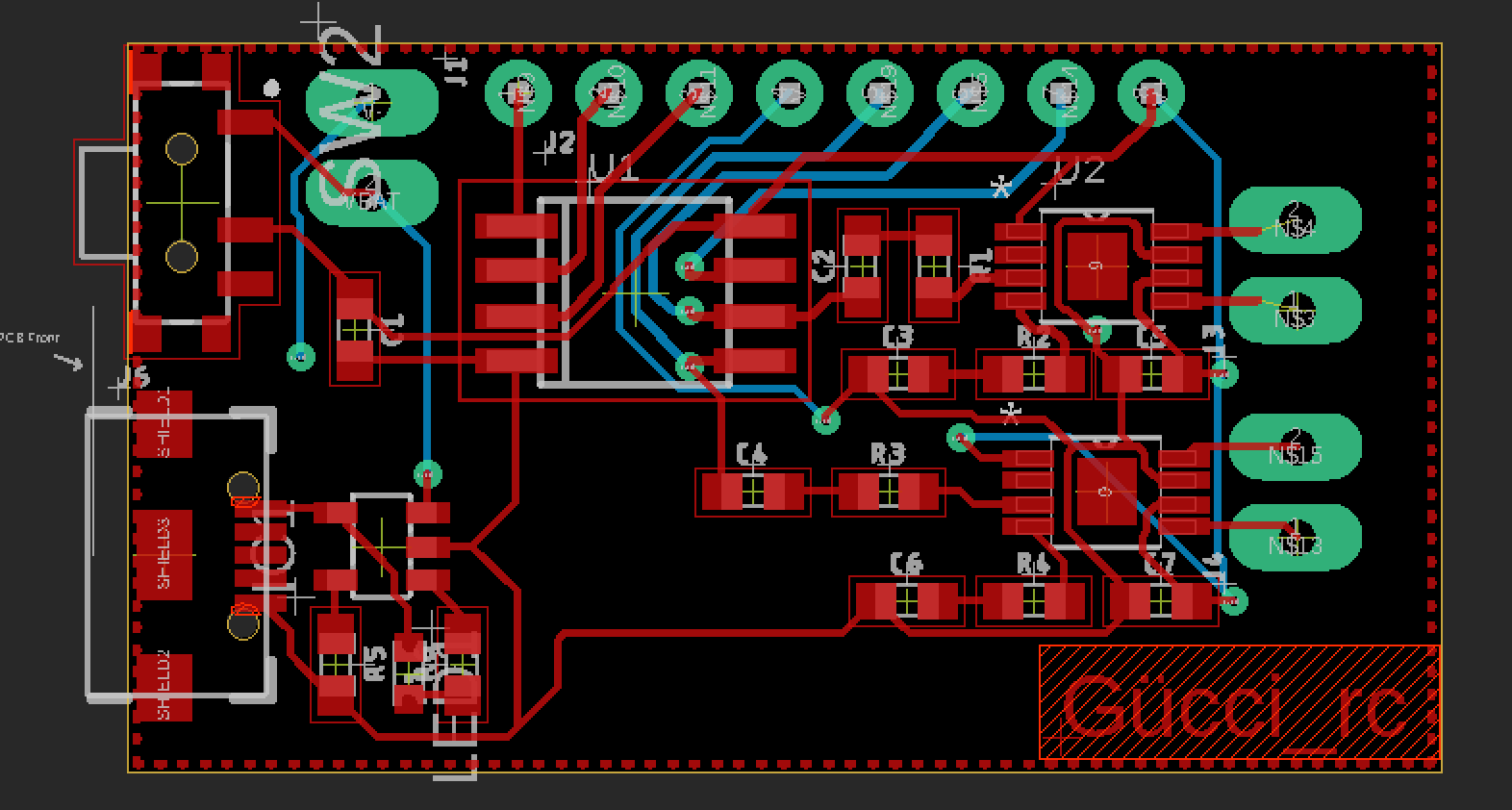Select the C7 capacitor footprint
The height and width of the screenshot is (810, 1512).
click(1161, 602)
